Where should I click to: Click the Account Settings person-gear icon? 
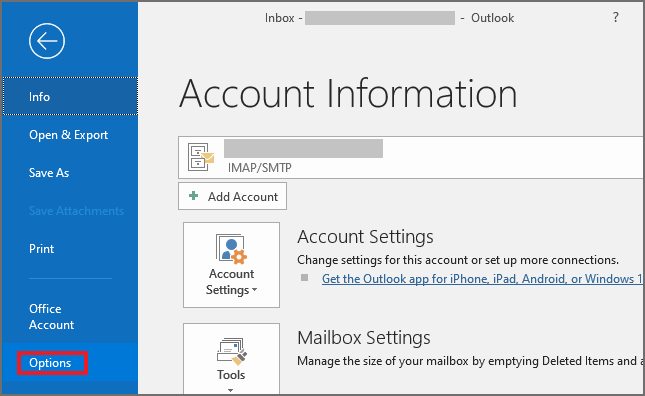click(x=231, y=249)
